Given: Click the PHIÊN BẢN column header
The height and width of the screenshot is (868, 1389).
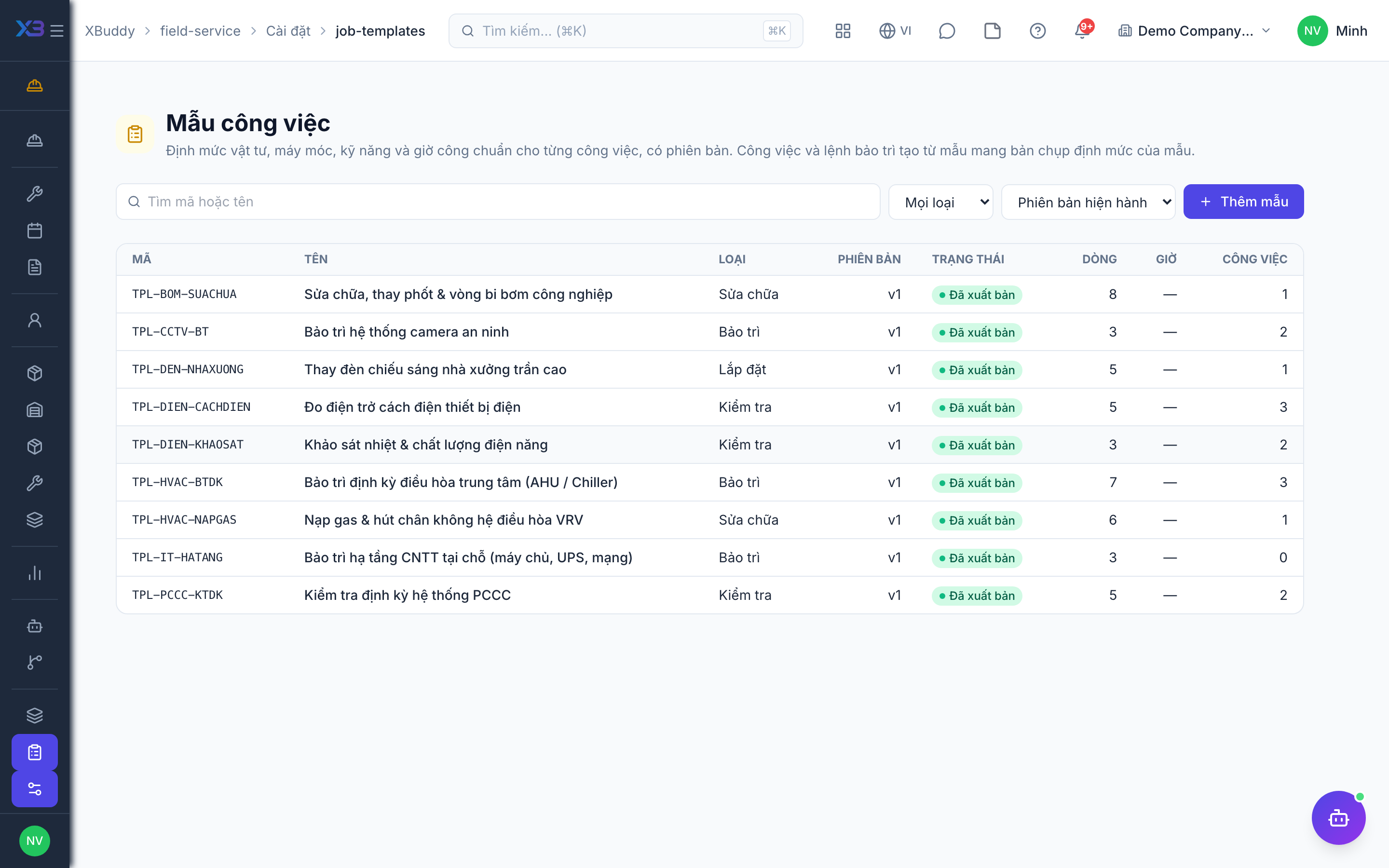Looking at the screenshot, I should coord(869,259).
